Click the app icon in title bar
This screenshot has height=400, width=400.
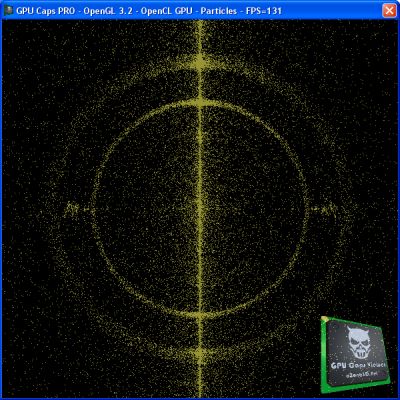pyautogui.click(x=8, y=11)
